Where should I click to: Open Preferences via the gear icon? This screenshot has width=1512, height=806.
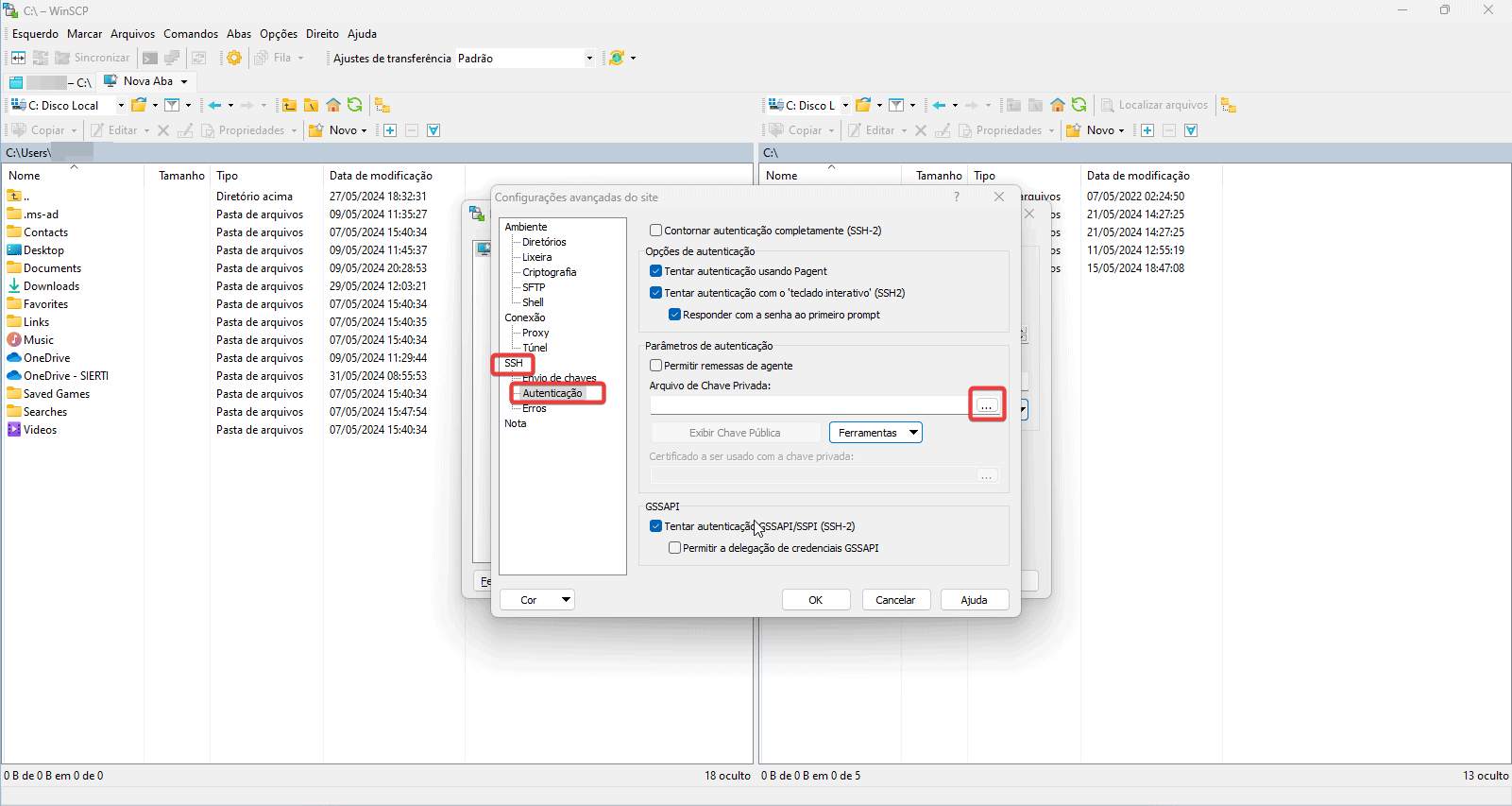tap(234, 58)
